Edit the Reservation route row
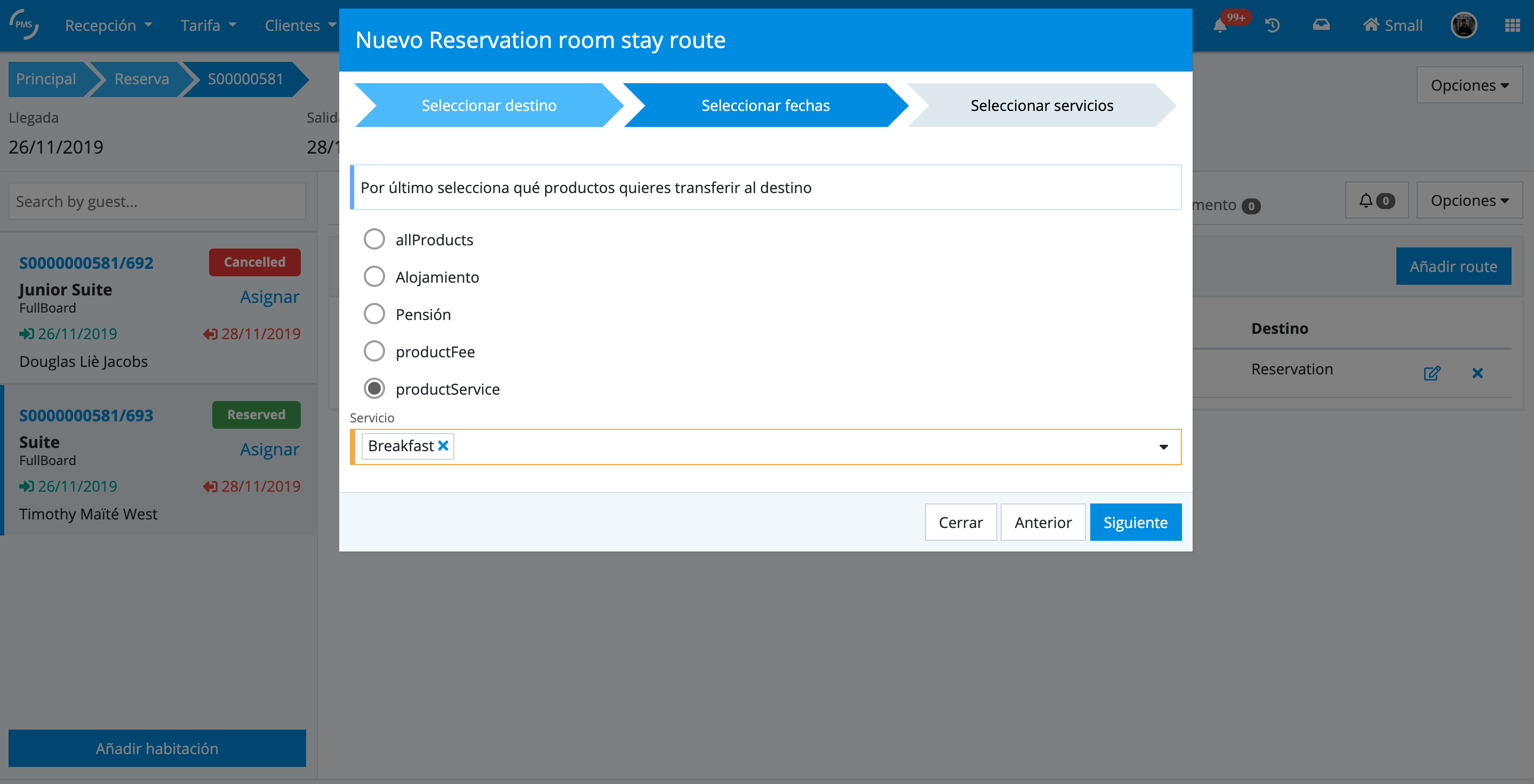 pyautogui.click(x=1432, y=373)
